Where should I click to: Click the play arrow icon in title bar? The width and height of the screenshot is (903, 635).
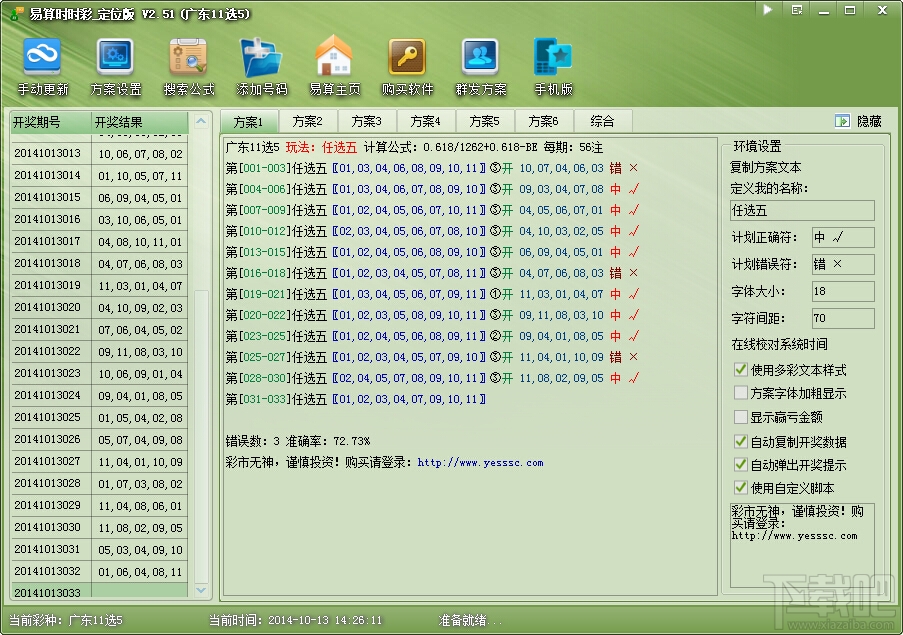point(768,10)
